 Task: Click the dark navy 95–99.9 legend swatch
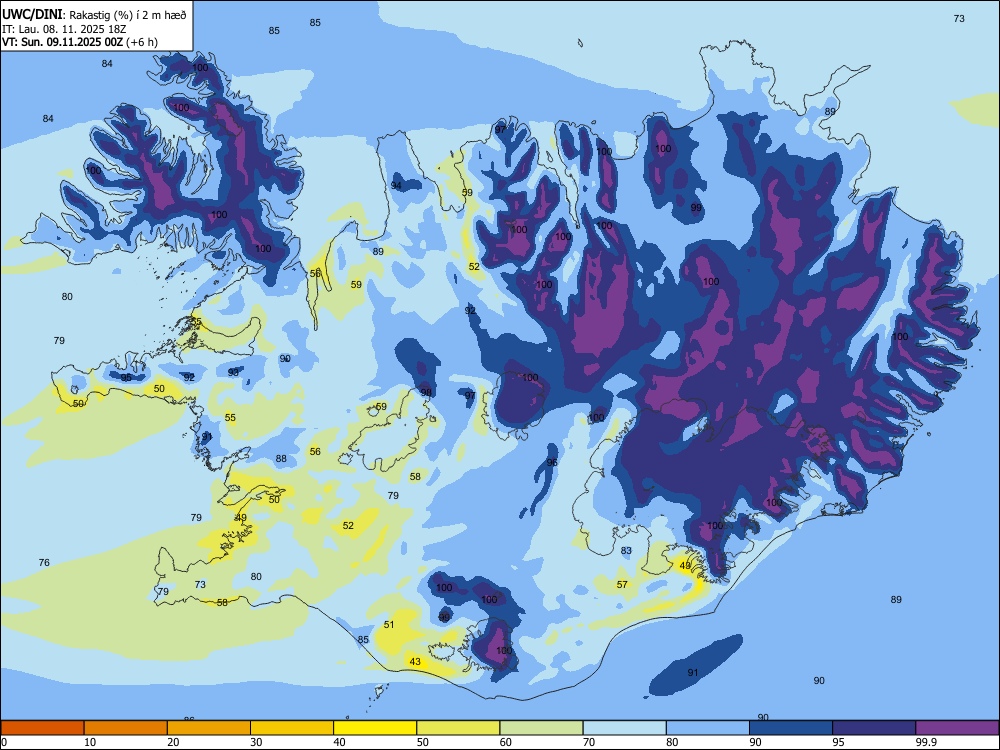pos(874,728)
